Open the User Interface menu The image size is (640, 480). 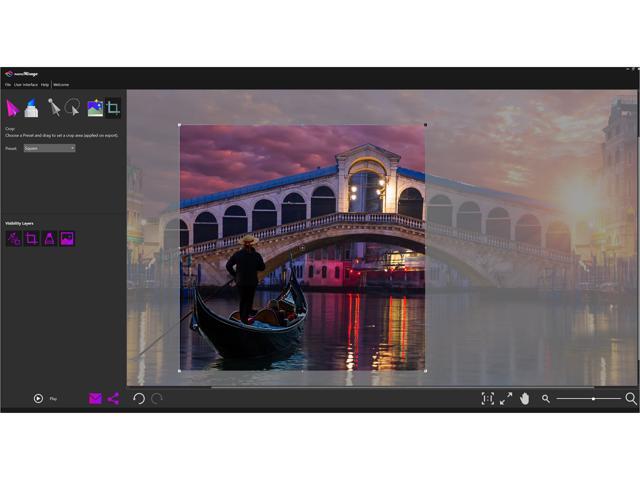pyautogui.click(x=26, y=85)
